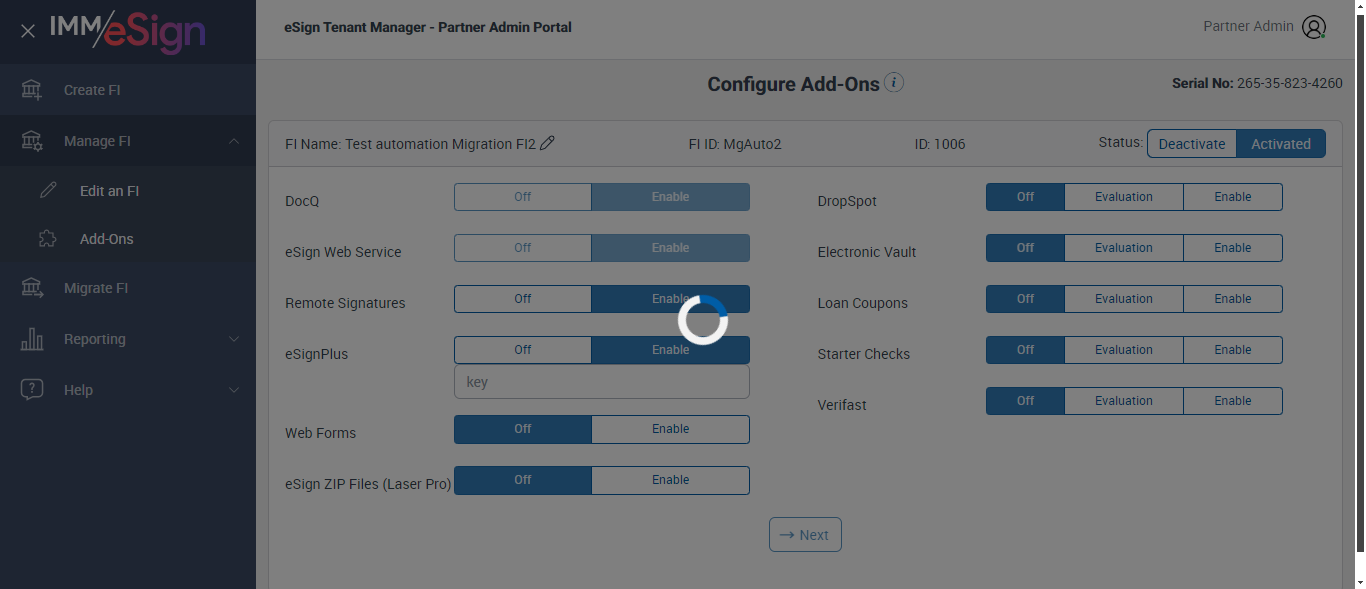Click the Add-Ons puzzle piece icon
The height and width of the screenshot is (589, 1366).
coord(48,239)
